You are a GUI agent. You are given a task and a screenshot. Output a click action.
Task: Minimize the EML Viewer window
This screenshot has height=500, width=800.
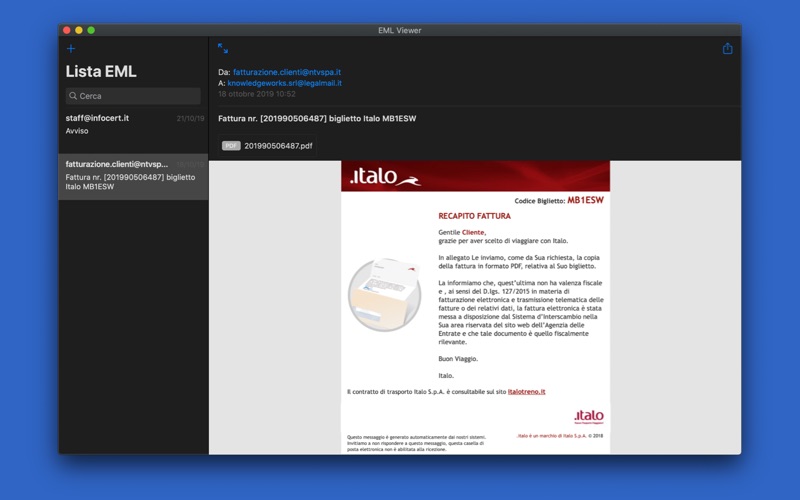coord(79,30)
